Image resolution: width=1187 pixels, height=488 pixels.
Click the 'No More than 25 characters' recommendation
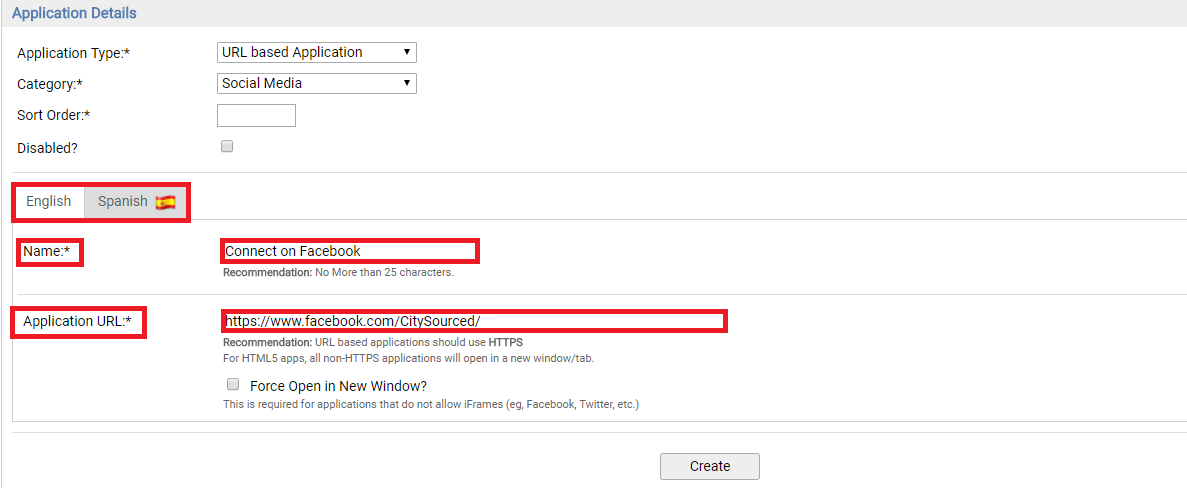[x=338, y=272]
